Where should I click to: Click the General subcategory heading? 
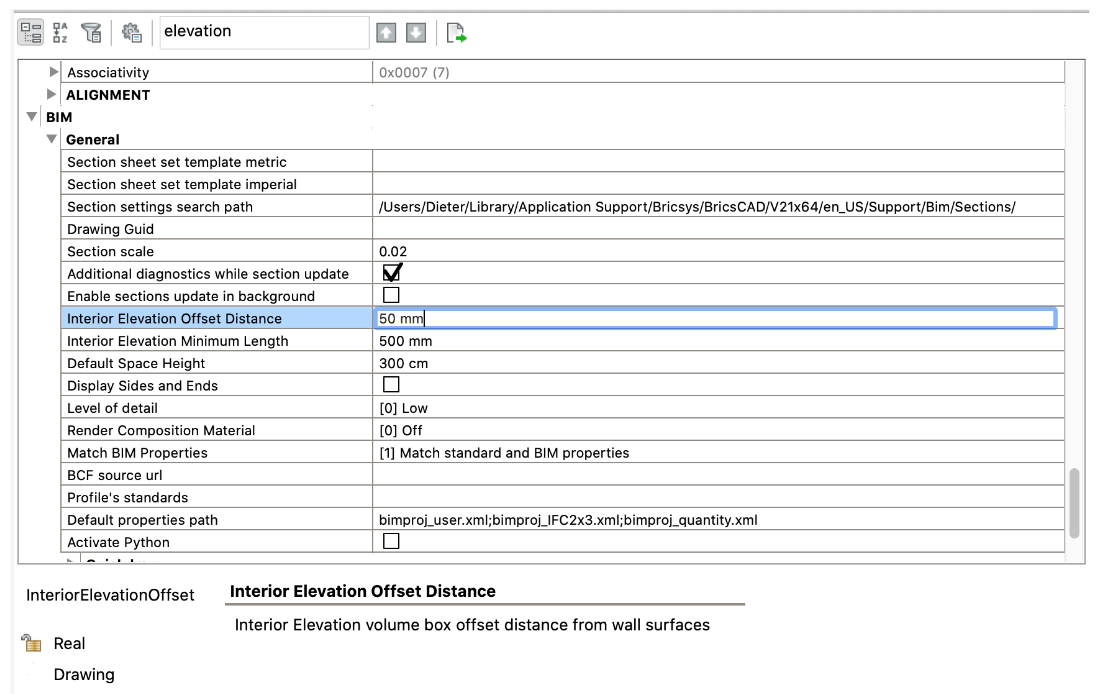click(92, 139)
